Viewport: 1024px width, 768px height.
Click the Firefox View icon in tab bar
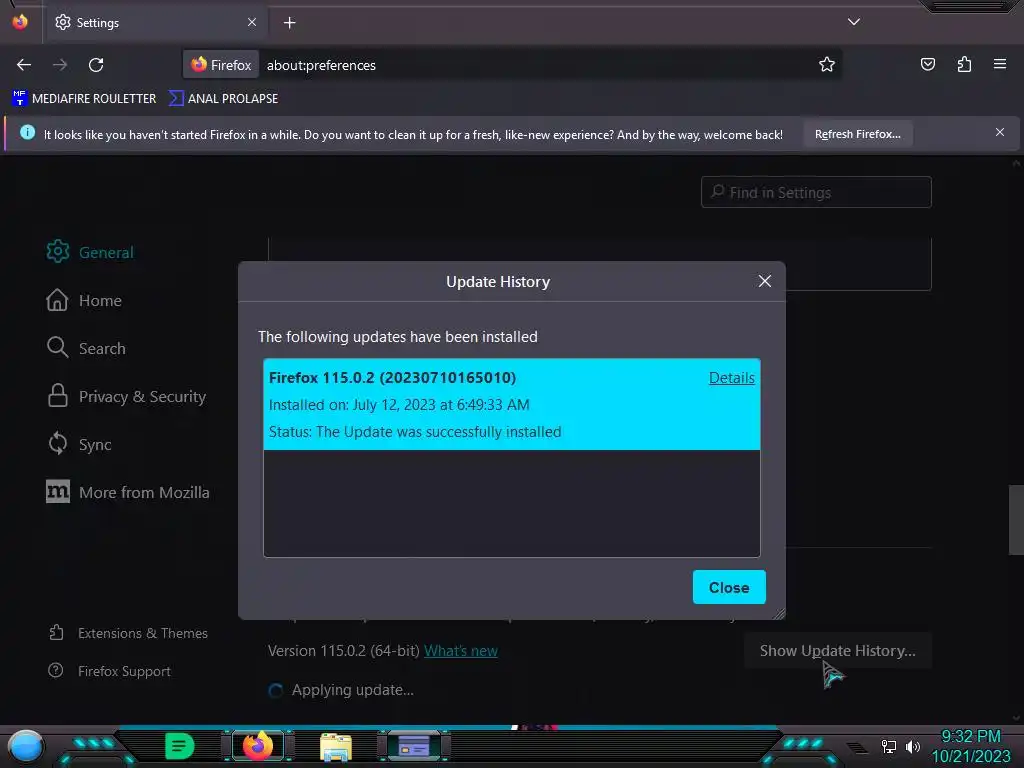tap(20, 22)
